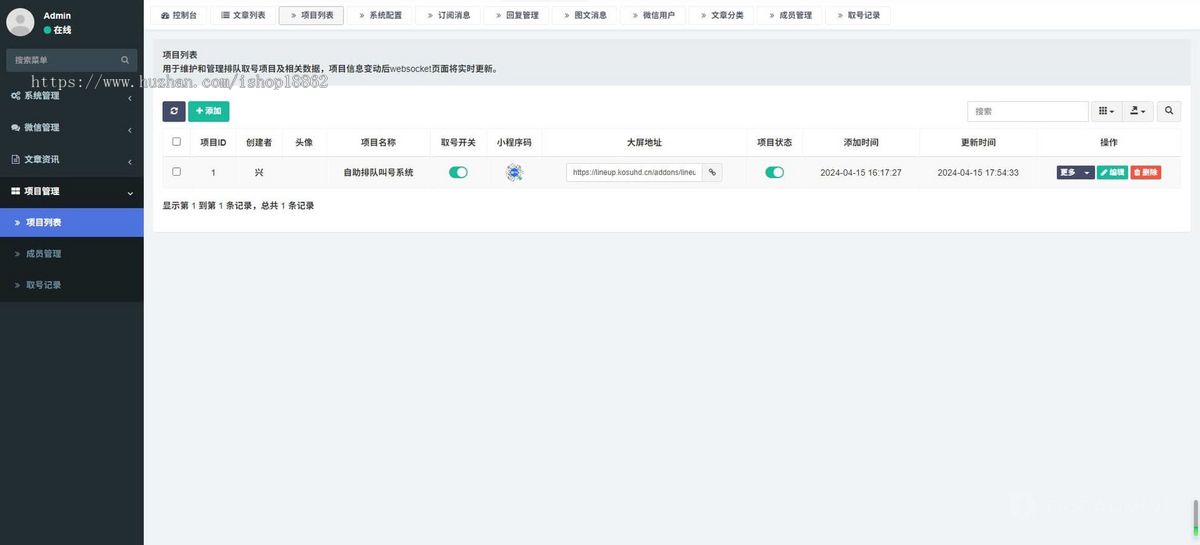Click the red 删除 button
The height and width of the screenshot is (545, 1200).
pyautogui.click(x=1146, y=172)
